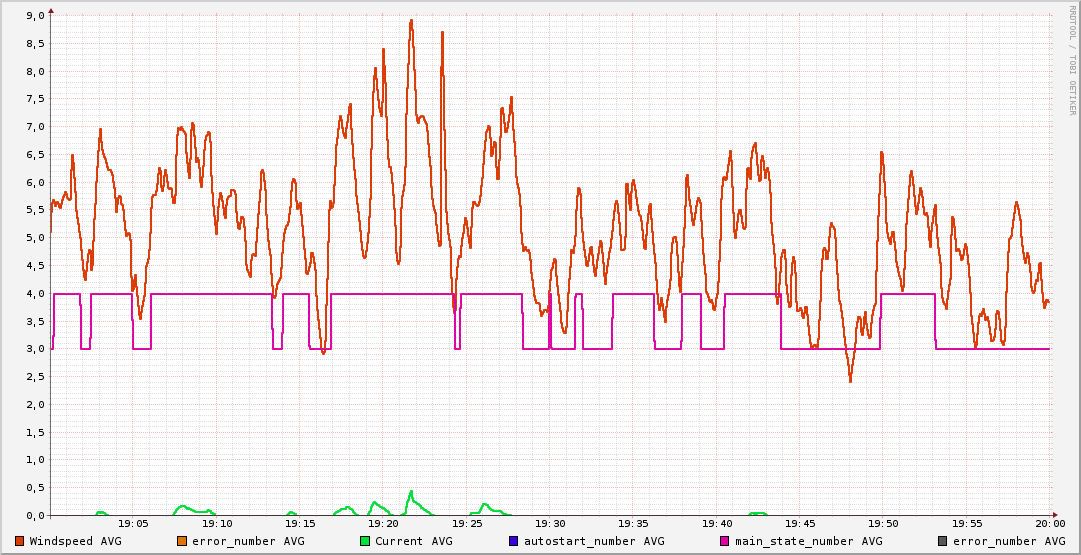Click the 19:05 time axis label
This screenshot has width=1081, height=555.
(x=134, y=523)
